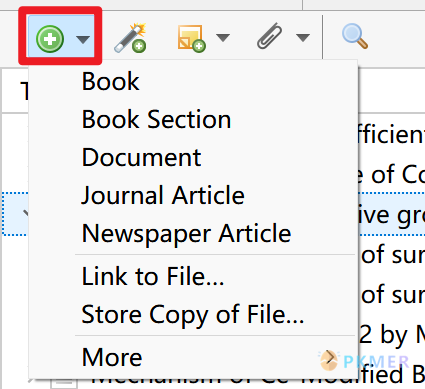Choose Book Section item type

[x=193, y=119]
